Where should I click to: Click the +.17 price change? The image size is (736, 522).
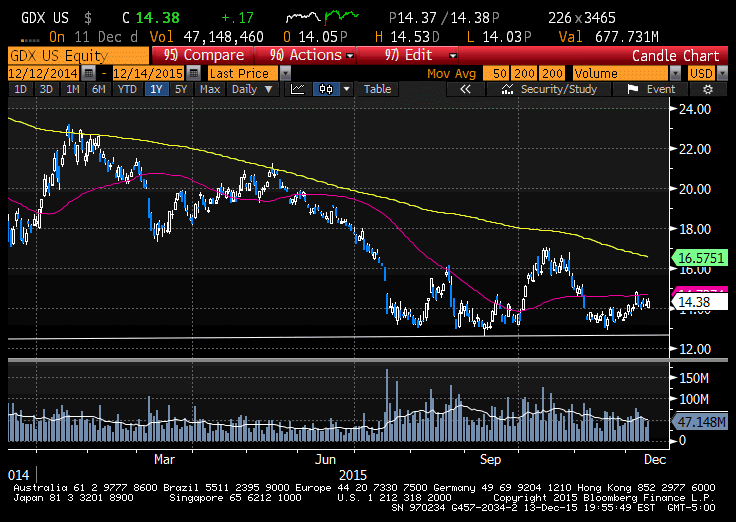(x=238, y=18)
